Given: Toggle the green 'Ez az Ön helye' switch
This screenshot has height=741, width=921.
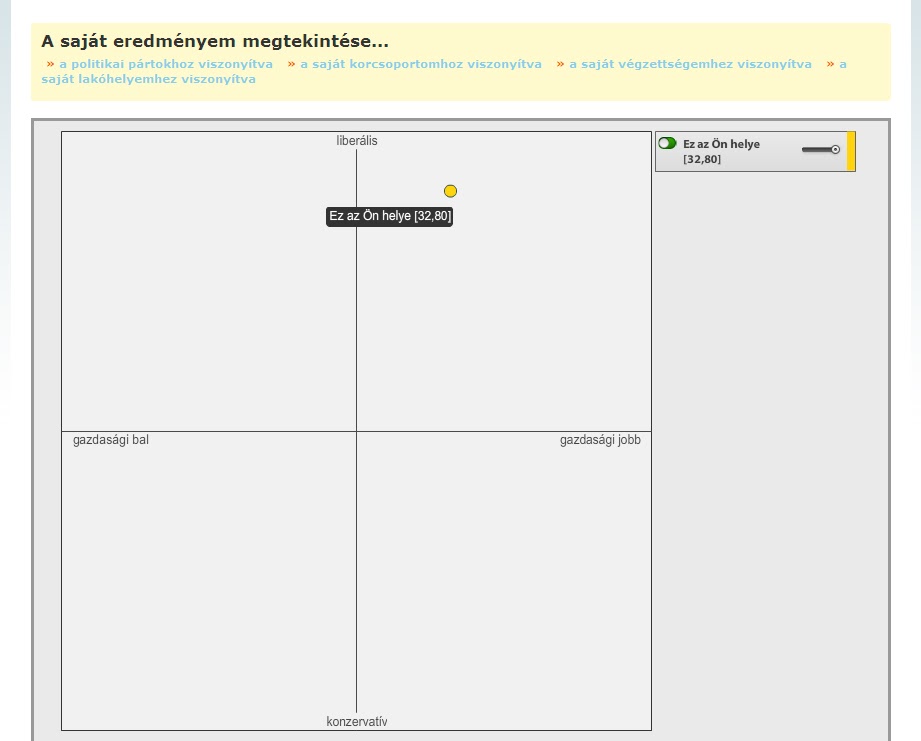Looking at the screenshot, I should point(667,143).
